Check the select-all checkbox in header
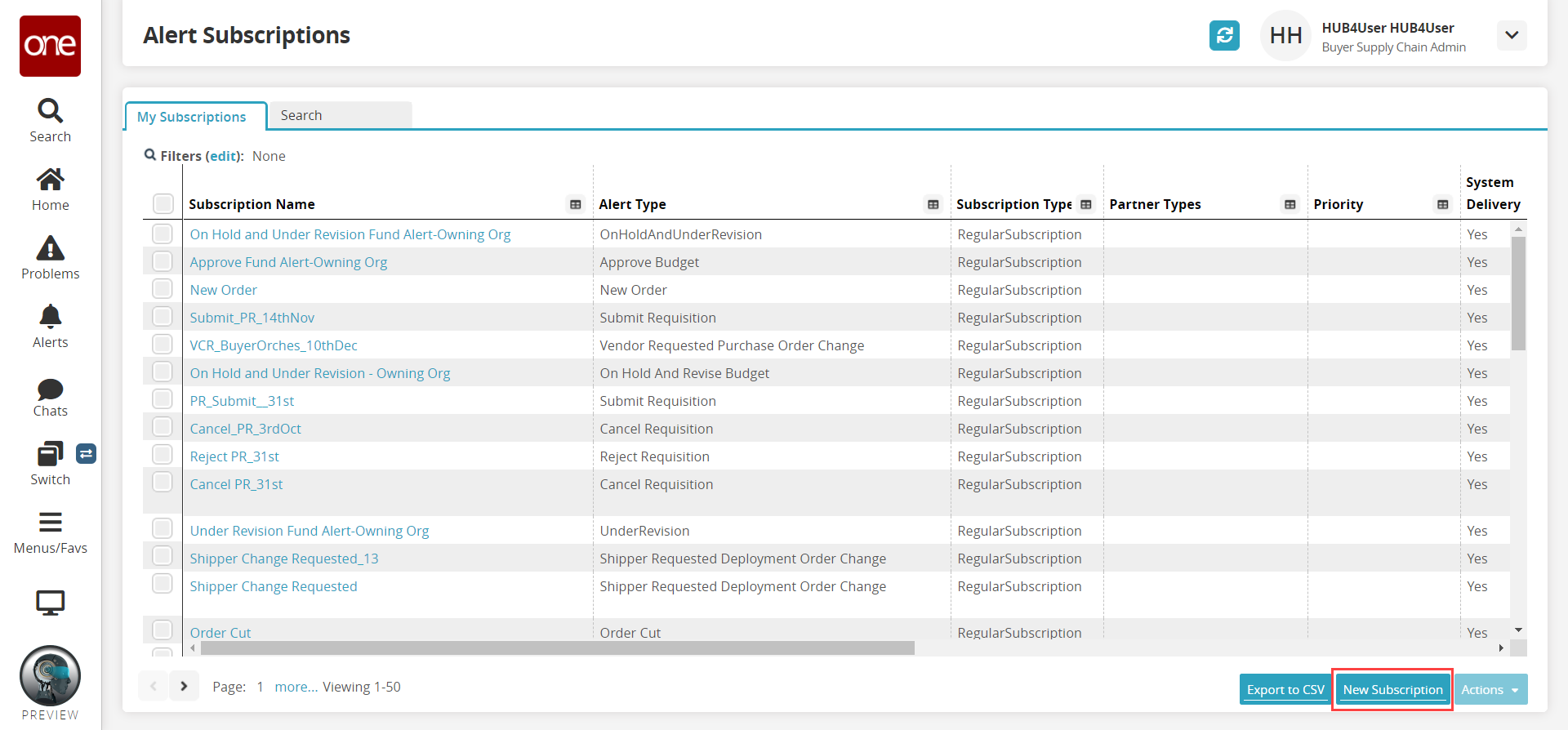This screenshot has width=1568, height=730. [163, 203]
